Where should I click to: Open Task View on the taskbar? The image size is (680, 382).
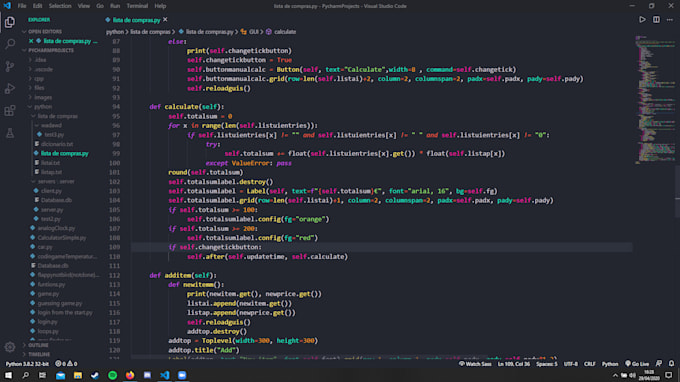point(42,375)
